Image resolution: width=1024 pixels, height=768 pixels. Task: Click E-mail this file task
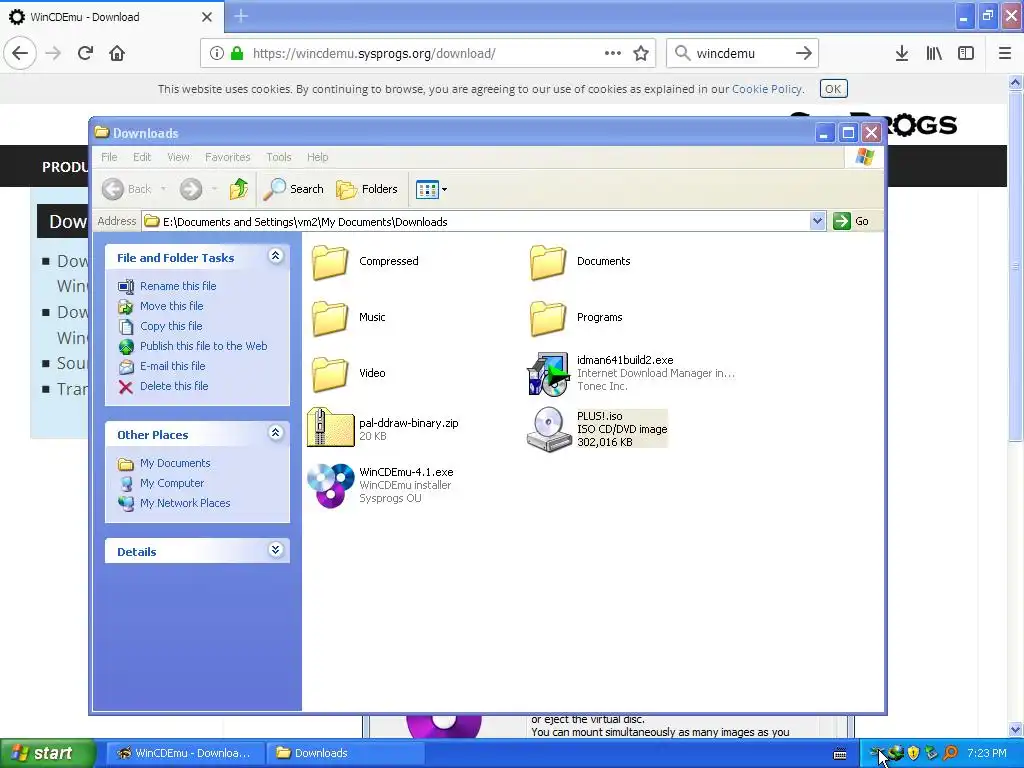click(172, 366)
